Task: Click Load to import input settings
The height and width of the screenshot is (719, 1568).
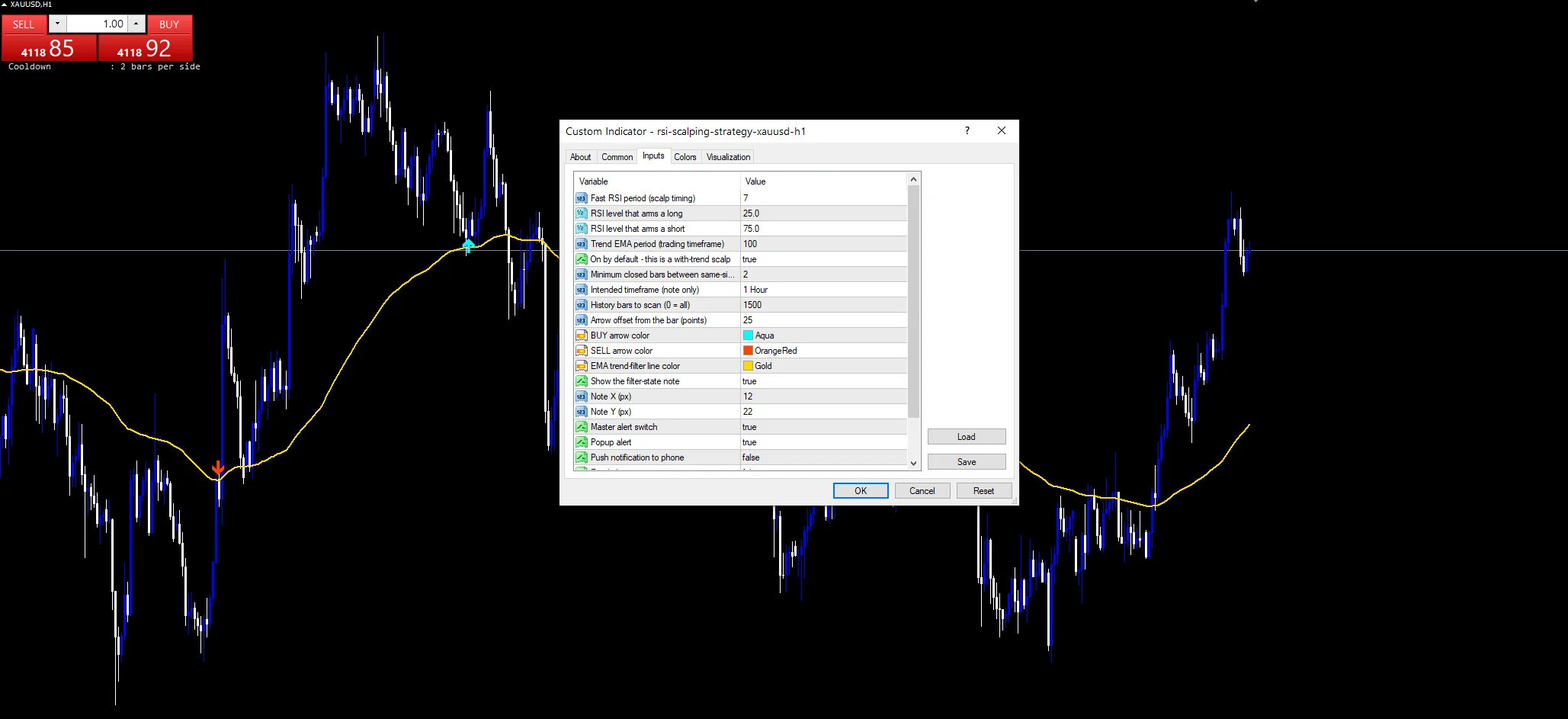Action: point(967,437)
